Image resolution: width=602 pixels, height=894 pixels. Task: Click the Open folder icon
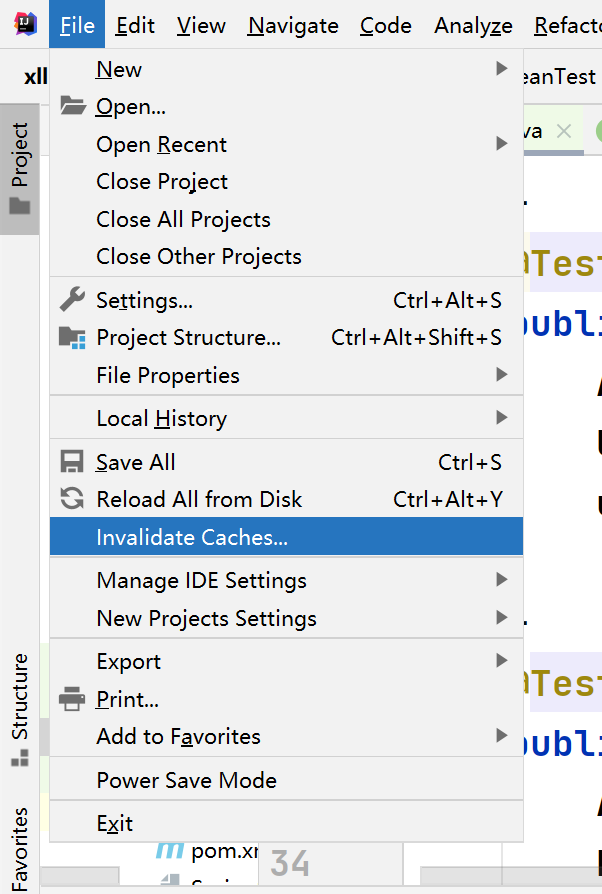pos(72,107)
